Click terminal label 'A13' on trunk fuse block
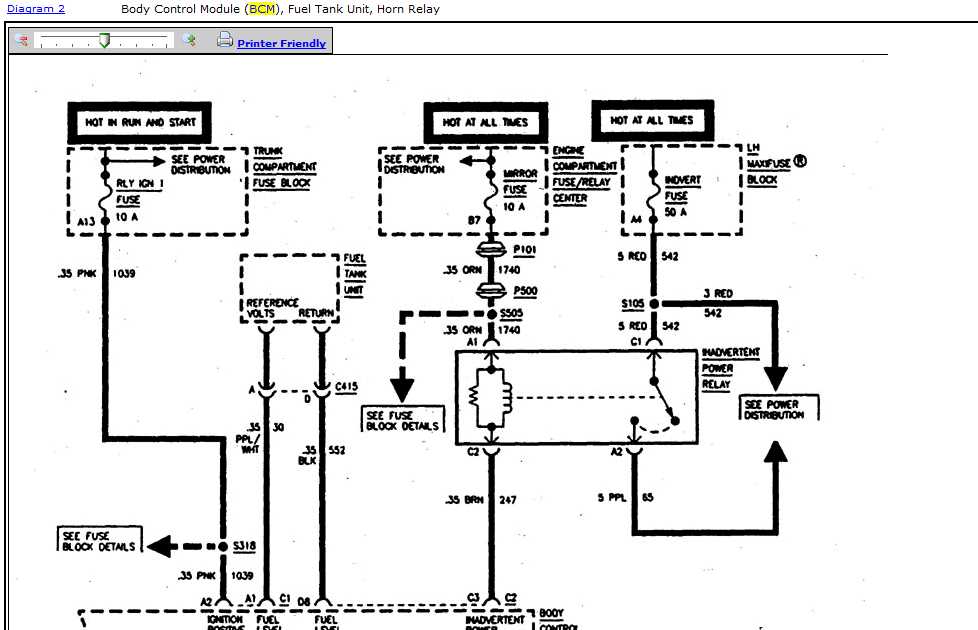978x630 pixels. pos(86,221)
